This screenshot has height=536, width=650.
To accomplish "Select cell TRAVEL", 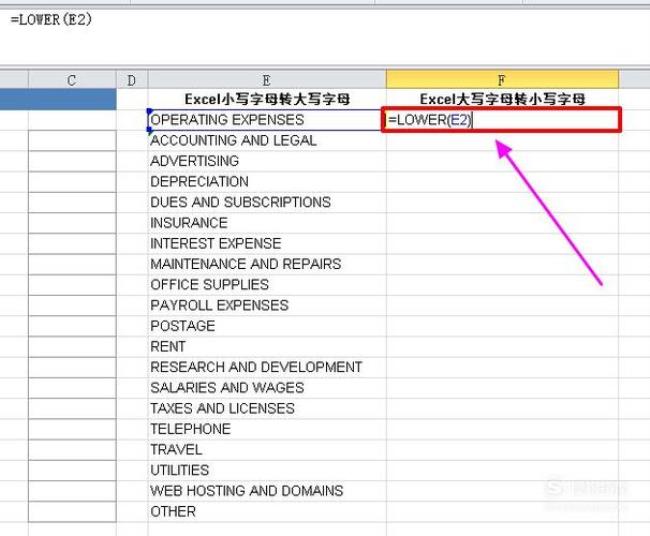I will (x=267, y=450).
